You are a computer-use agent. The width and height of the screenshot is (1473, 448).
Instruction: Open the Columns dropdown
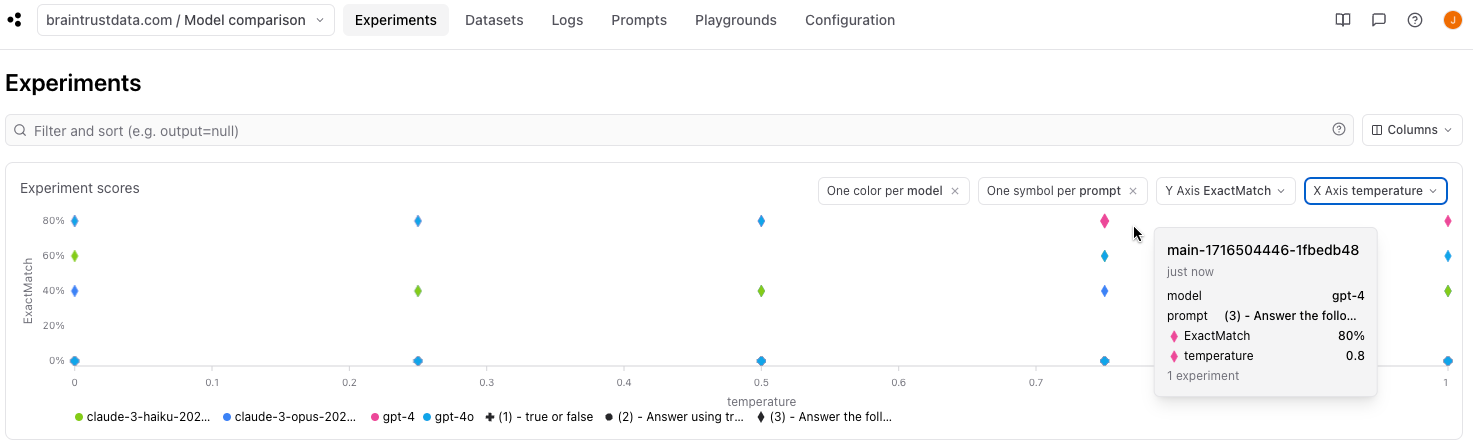point(1412,130)
